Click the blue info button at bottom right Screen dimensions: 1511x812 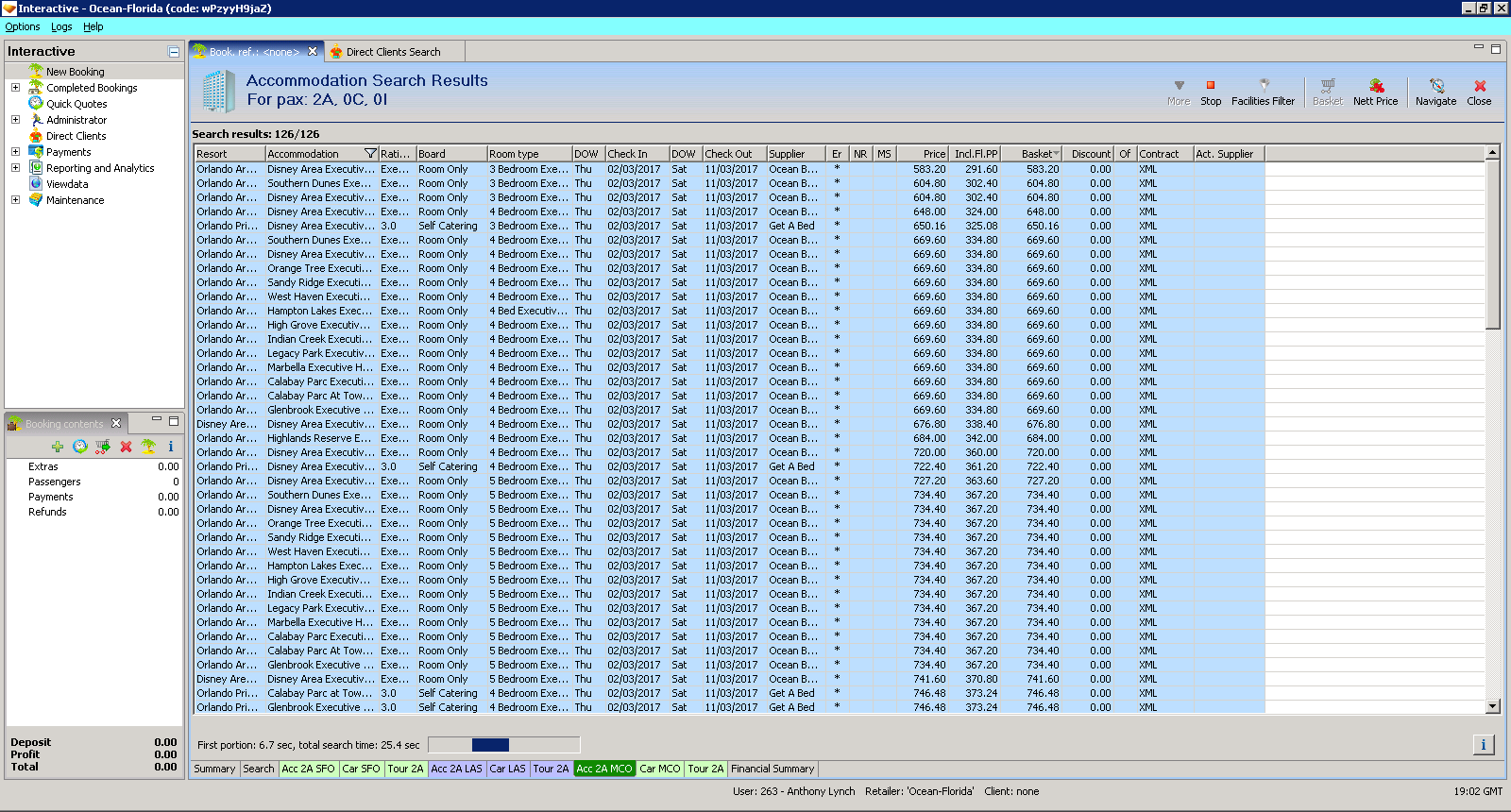[x=1484, y=745]
